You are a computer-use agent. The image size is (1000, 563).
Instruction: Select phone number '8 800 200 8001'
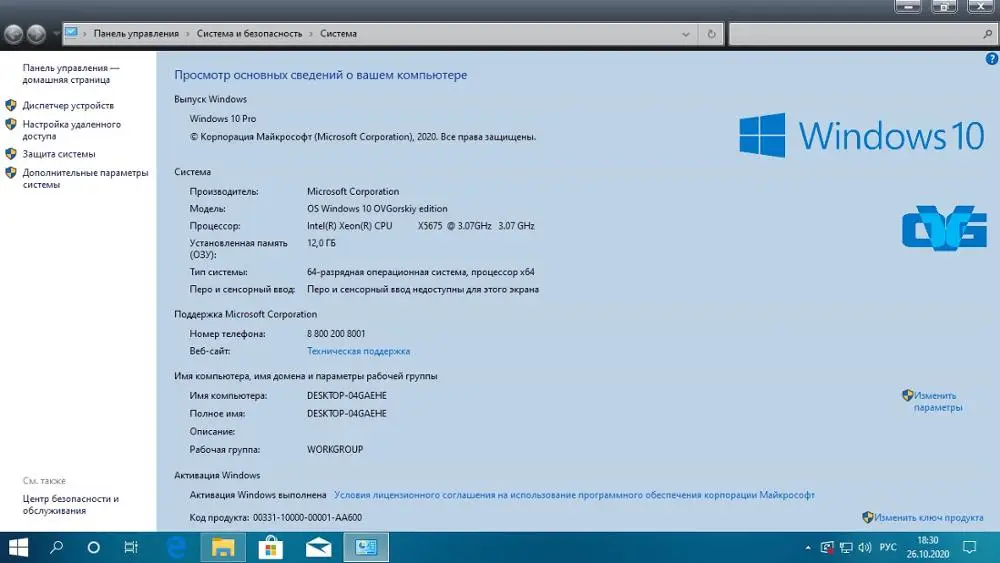(336, 333)
